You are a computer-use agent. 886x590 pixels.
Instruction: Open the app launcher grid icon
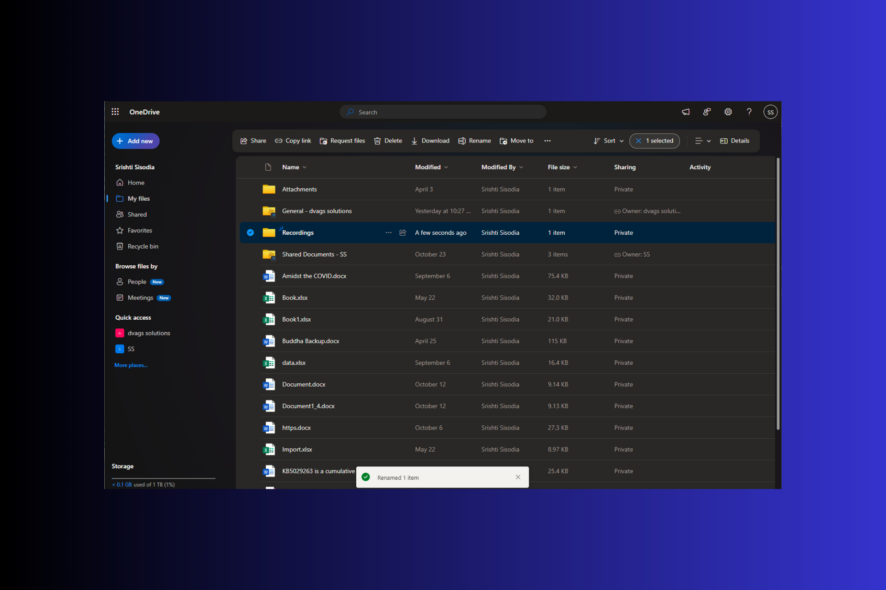(x=115, y=111)
